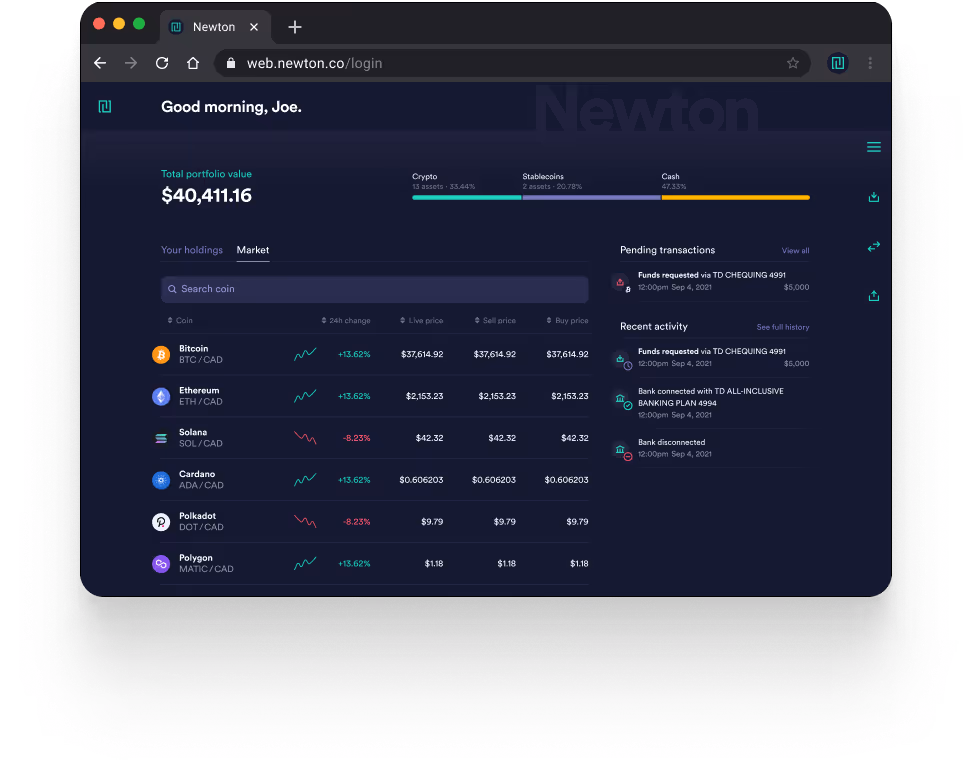972x777 pixels.
Task: Click the Polygon coin icon
Action: point(161,564)
